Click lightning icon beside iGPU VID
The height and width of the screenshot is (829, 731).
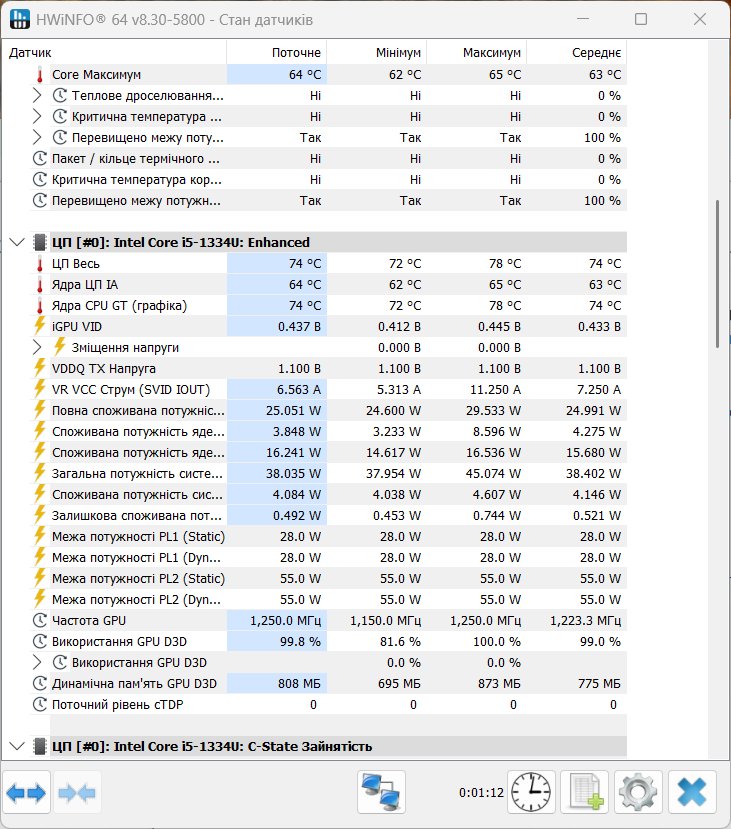[x=40, y=326]
